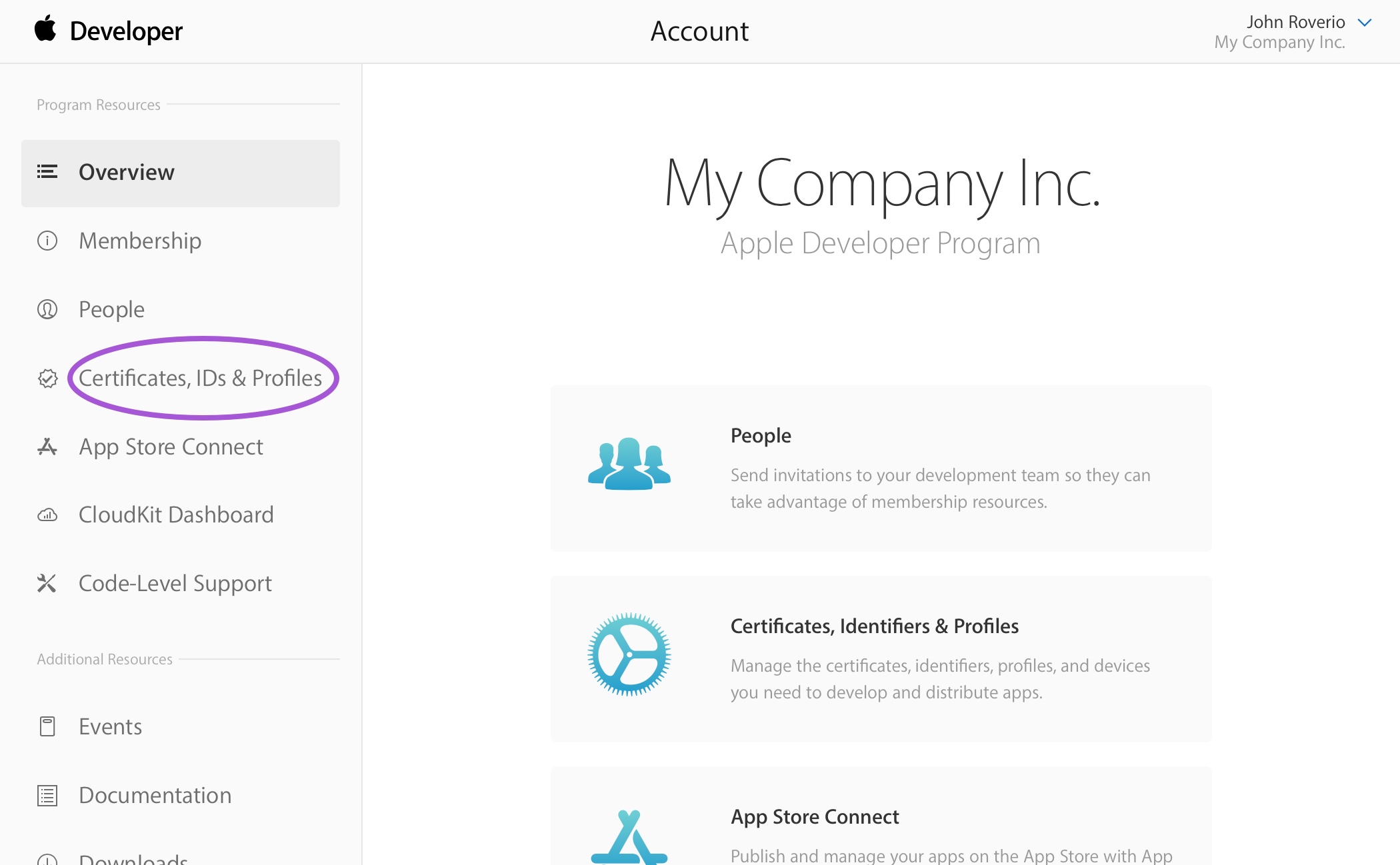The width and height of the screenshot is (1400, 865).
Task: Open Events under Additional Resources
Action: tap(110, 726)
